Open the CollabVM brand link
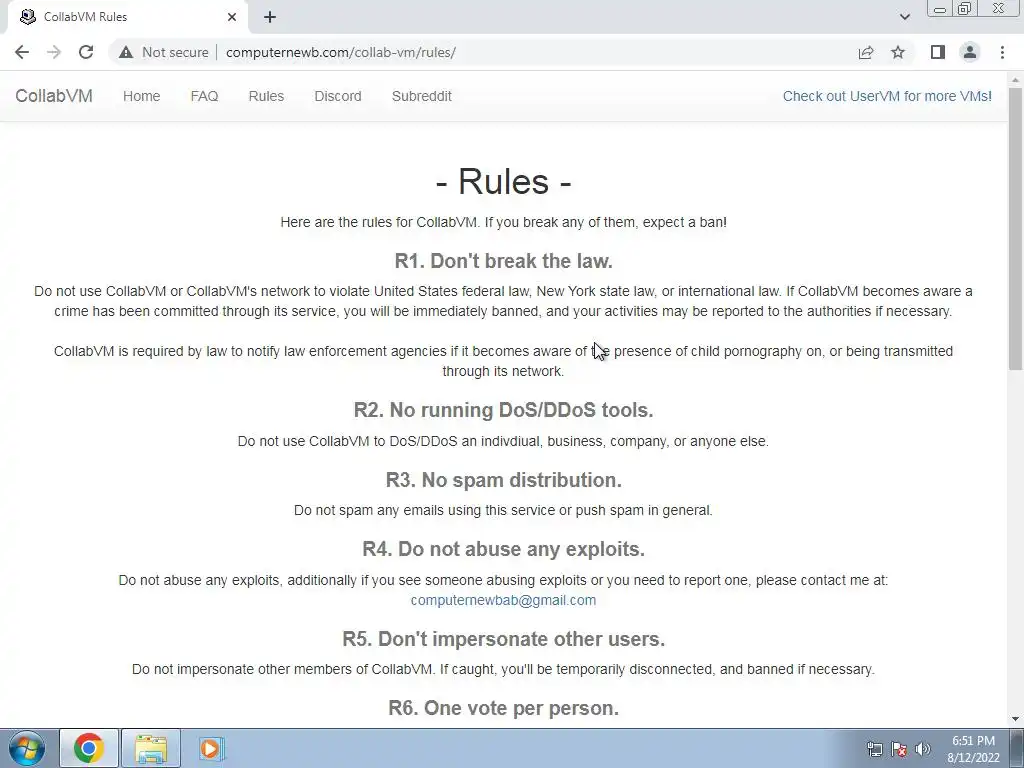This screenshot has width=1024, height=768. [54, 96]
